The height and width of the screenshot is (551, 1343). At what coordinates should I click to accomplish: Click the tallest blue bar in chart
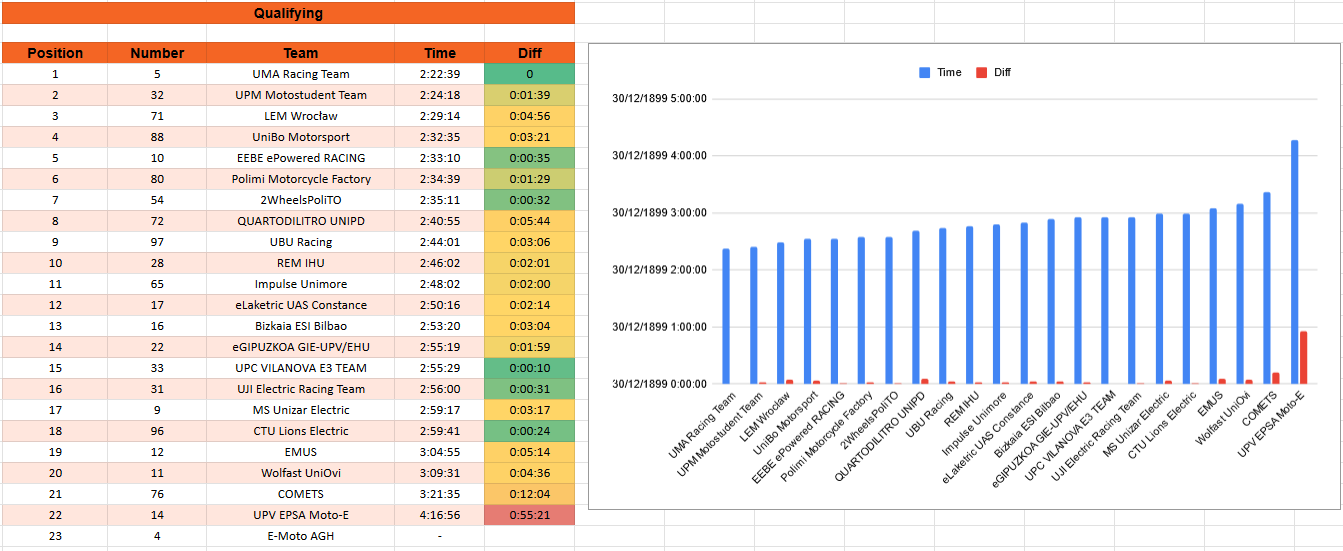click(1295, 262)
